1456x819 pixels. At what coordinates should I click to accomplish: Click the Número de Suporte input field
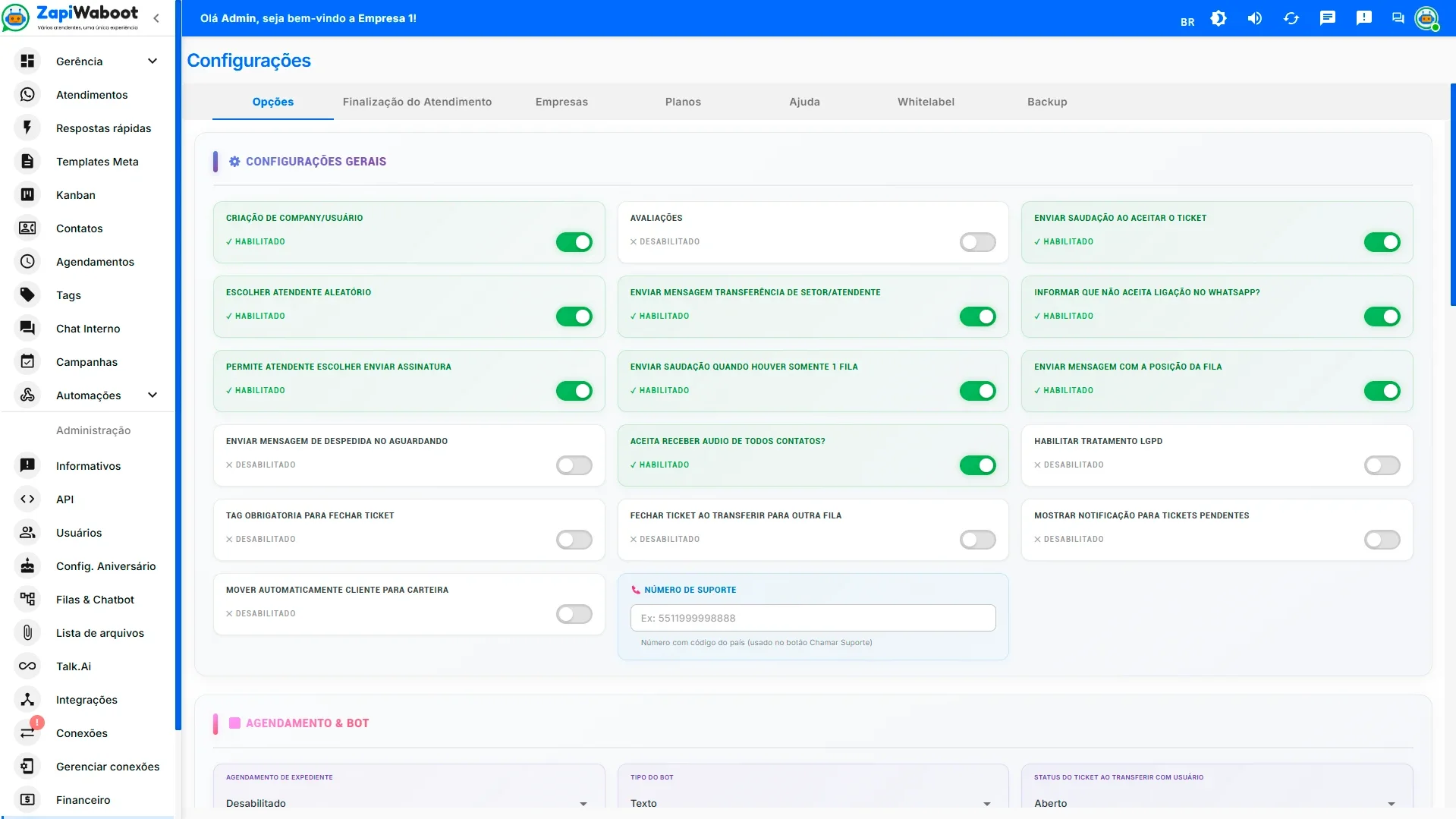coord(813,618)
